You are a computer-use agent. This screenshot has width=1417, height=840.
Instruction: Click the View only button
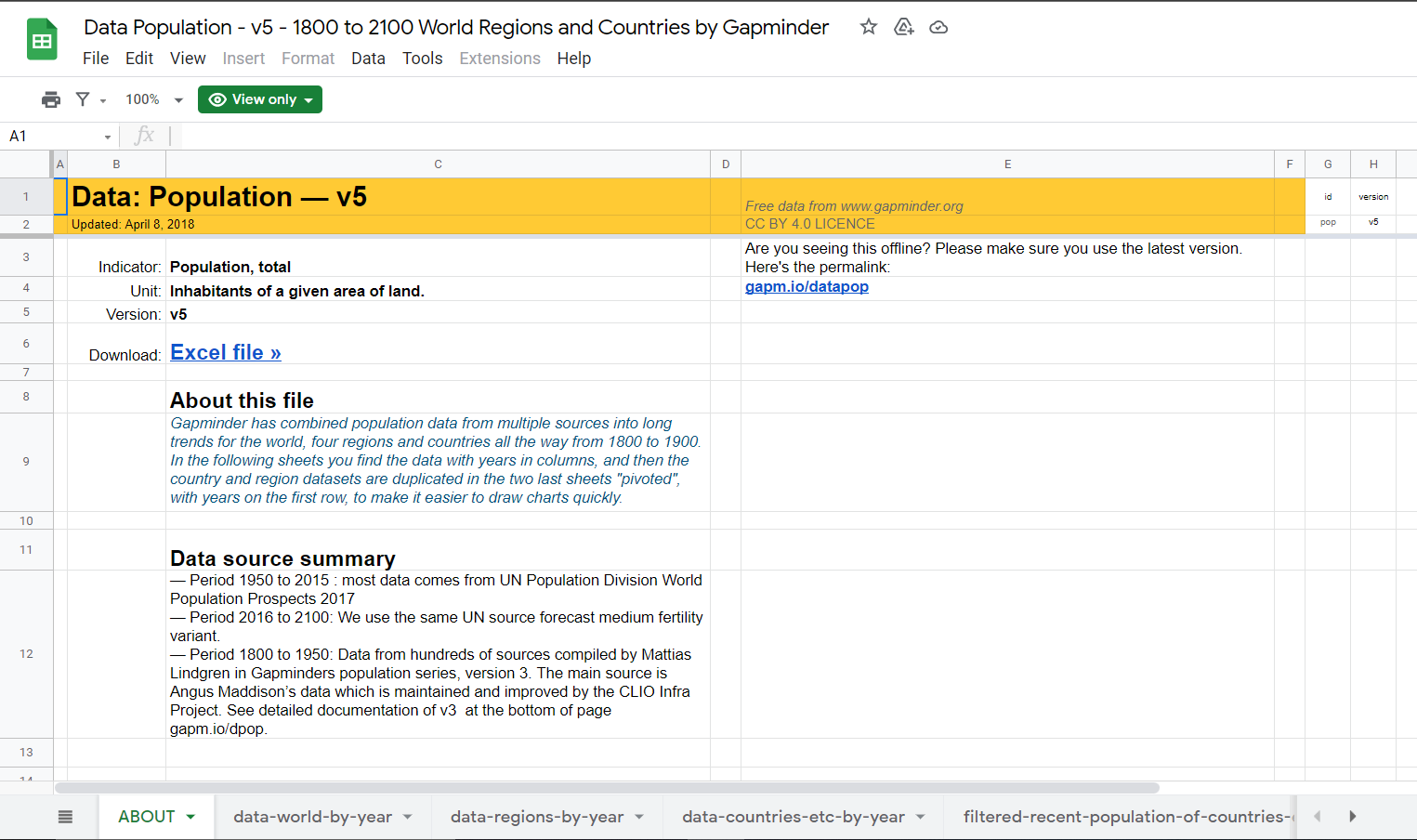[x=260, y=99]
